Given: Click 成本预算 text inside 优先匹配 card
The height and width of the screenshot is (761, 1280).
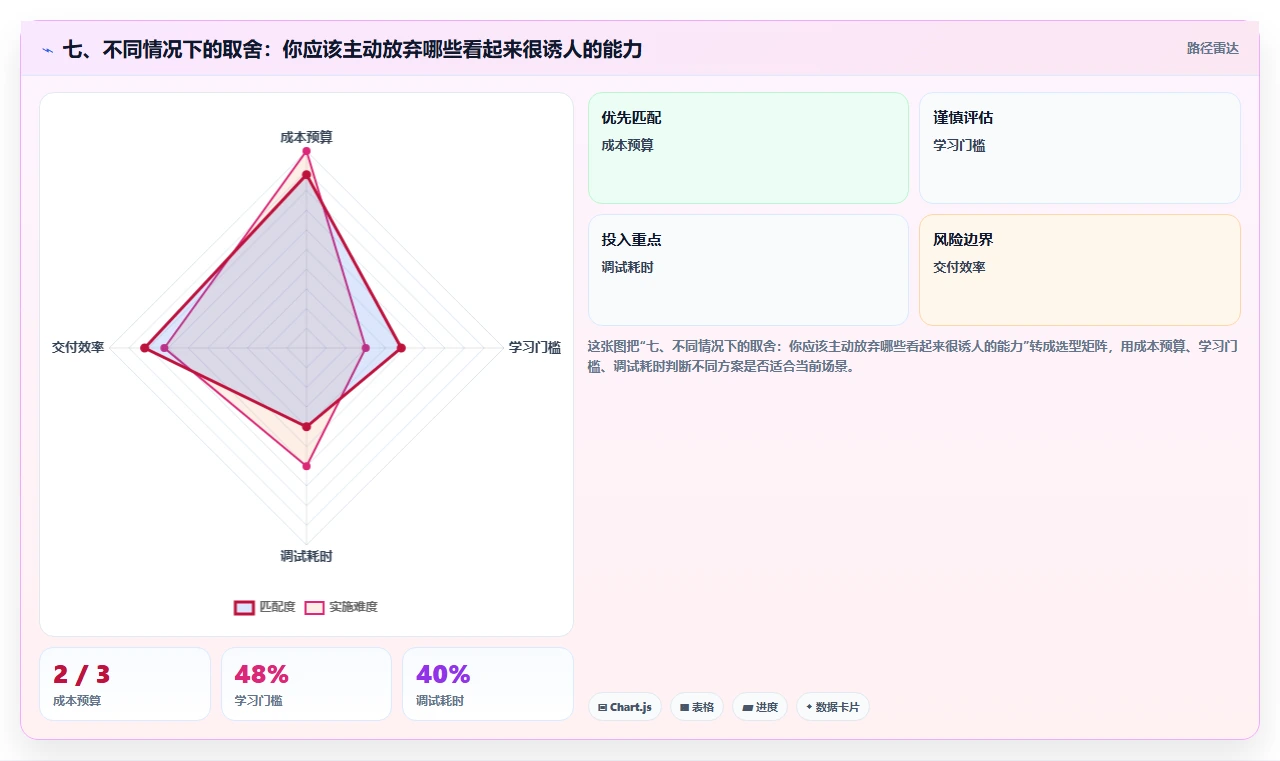Looking at the screenshot, I should [x=627, y=145].
